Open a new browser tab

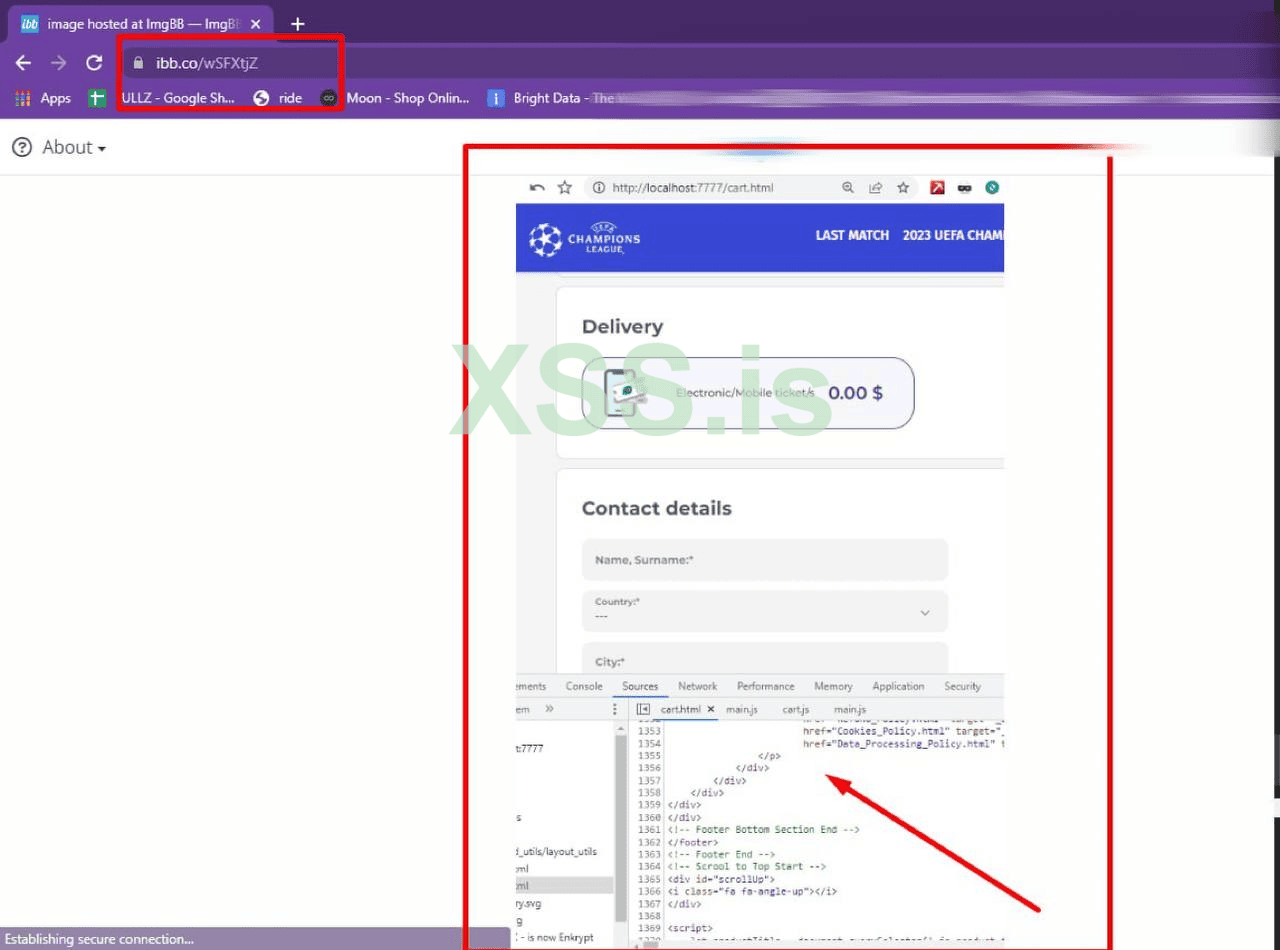297,24
